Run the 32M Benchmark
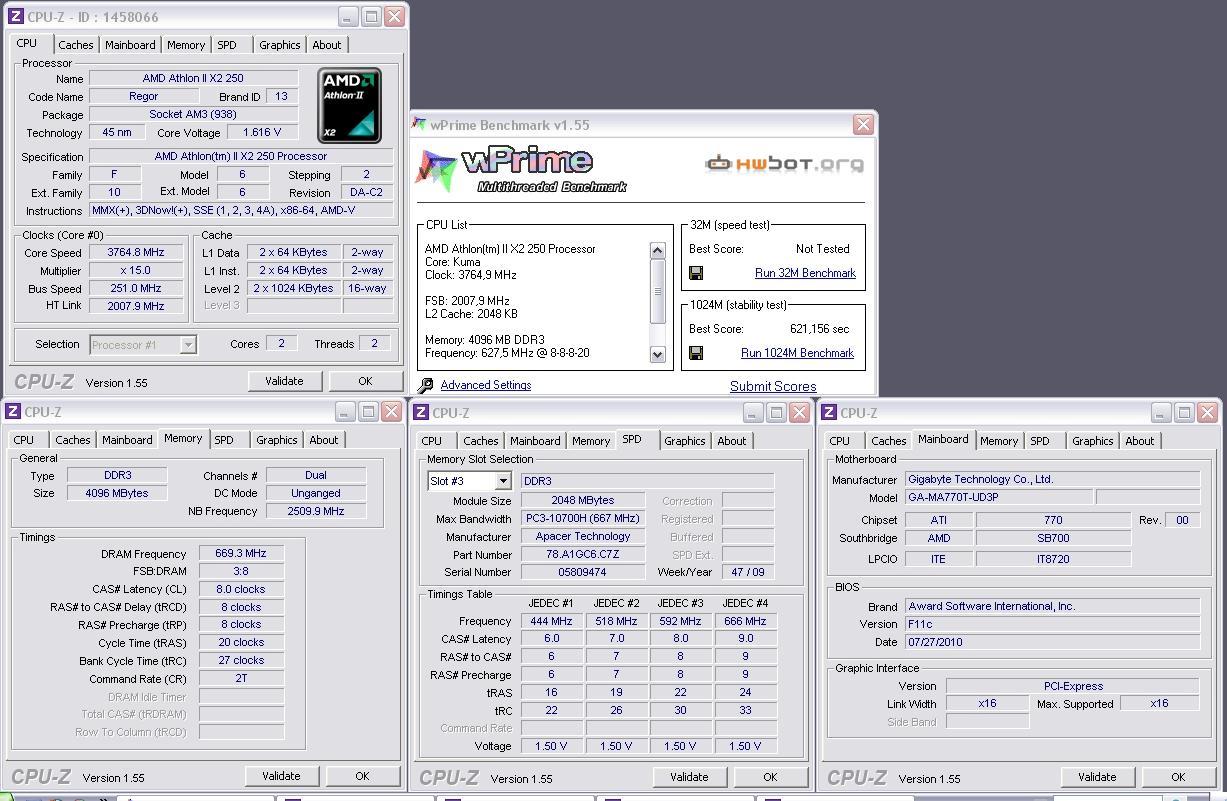Screen dimensions: 1227x801 pos(805,273)
